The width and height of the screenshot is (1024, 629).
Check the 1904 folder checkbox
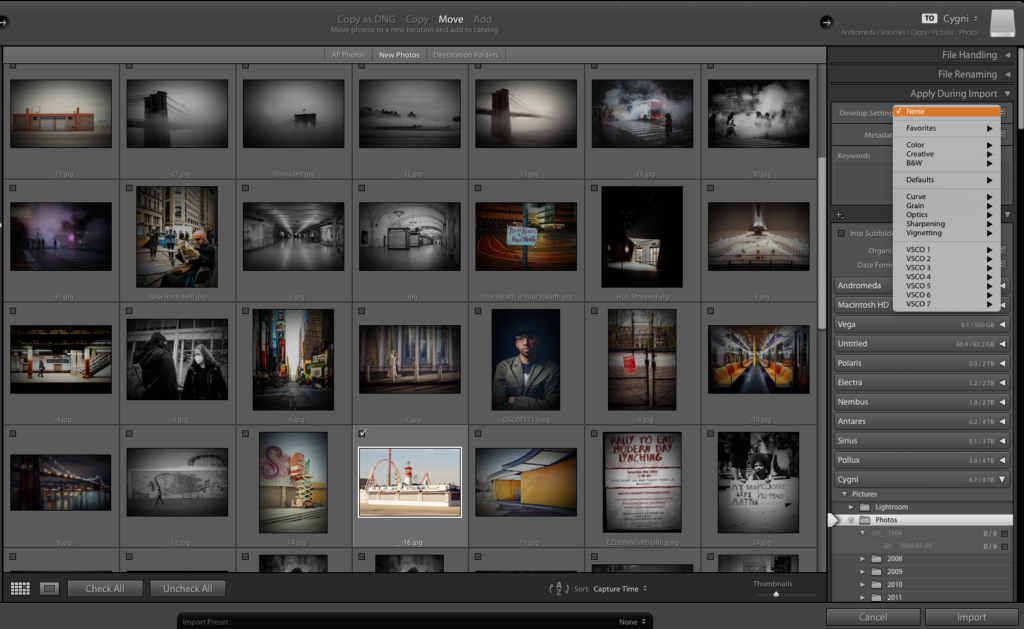coord(1004,534)
